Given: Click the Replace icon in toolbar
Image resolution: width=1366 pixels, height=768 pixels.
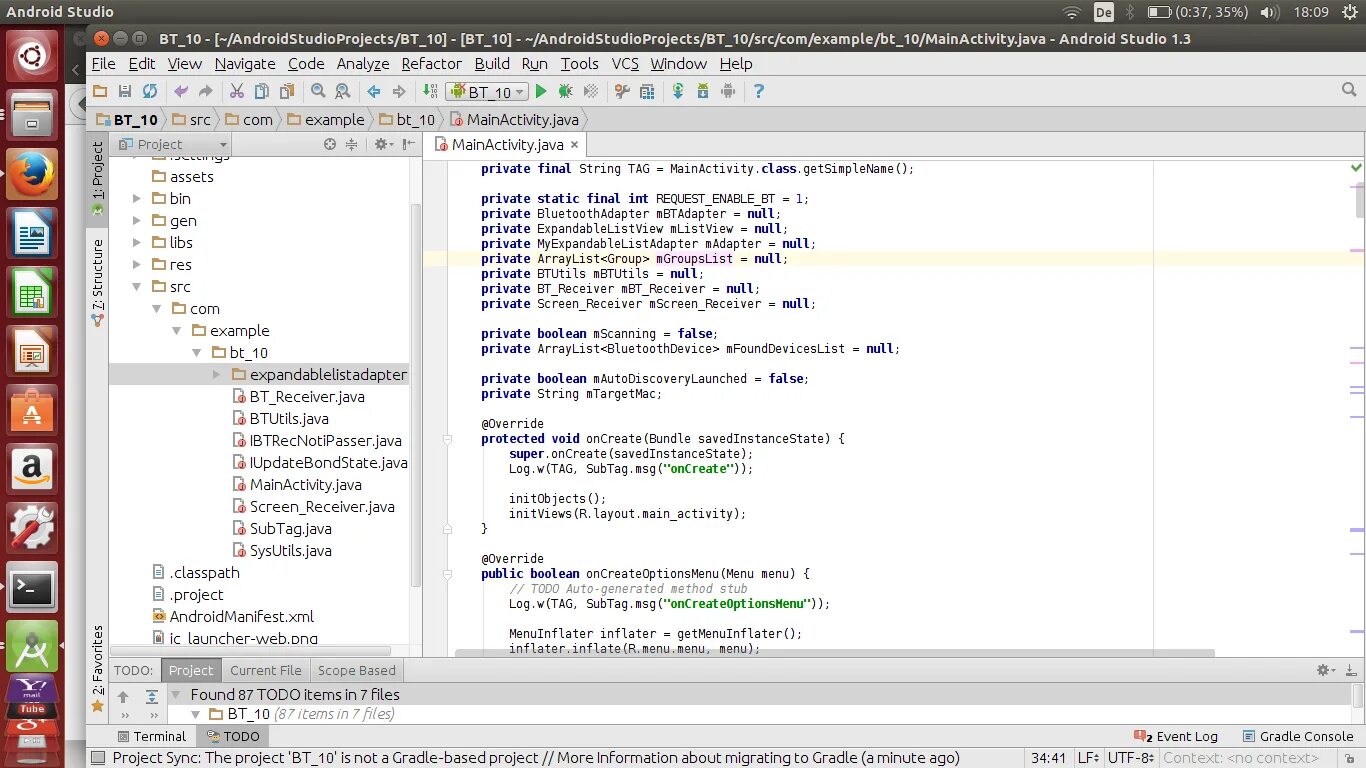Looking at the screenshot, I should tap(343, 91).
